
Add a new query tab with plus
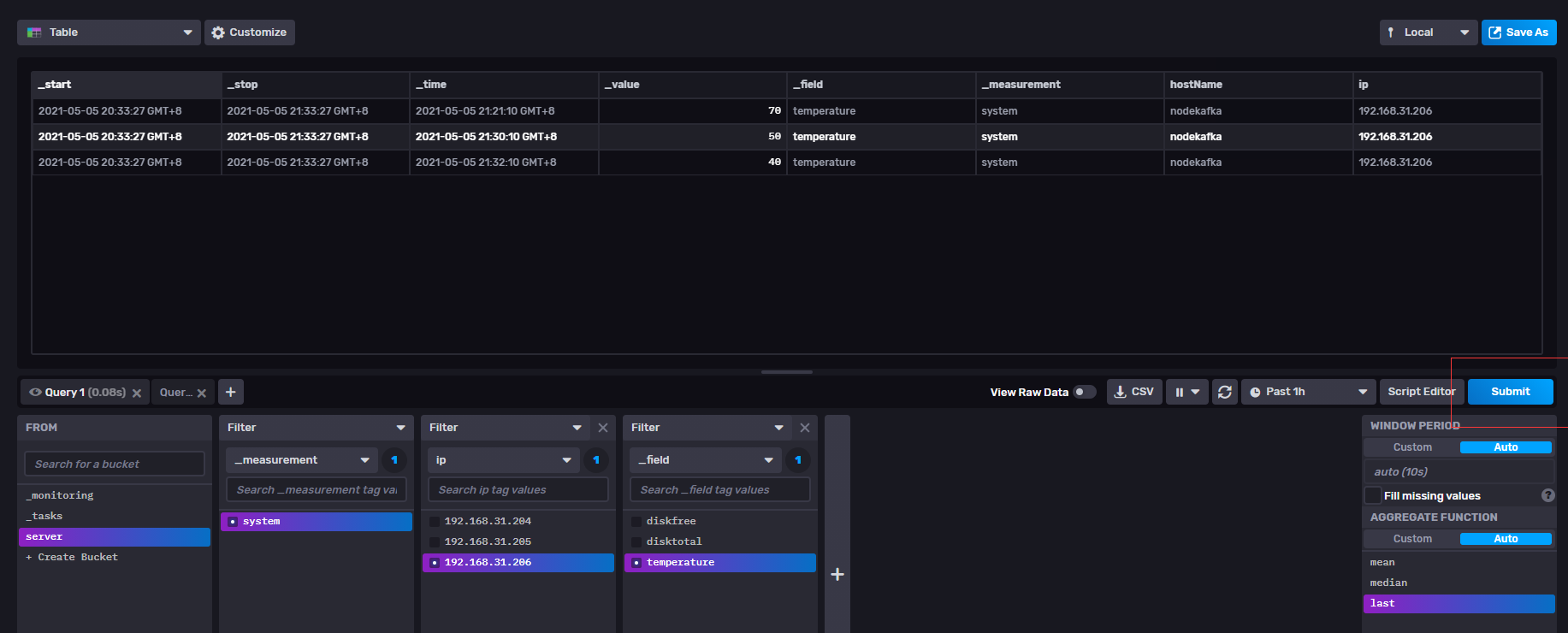point(231,392)
